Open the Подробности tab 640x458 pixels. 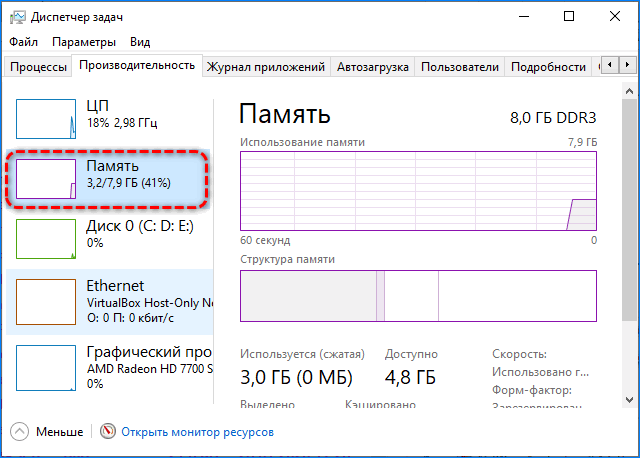548,67
